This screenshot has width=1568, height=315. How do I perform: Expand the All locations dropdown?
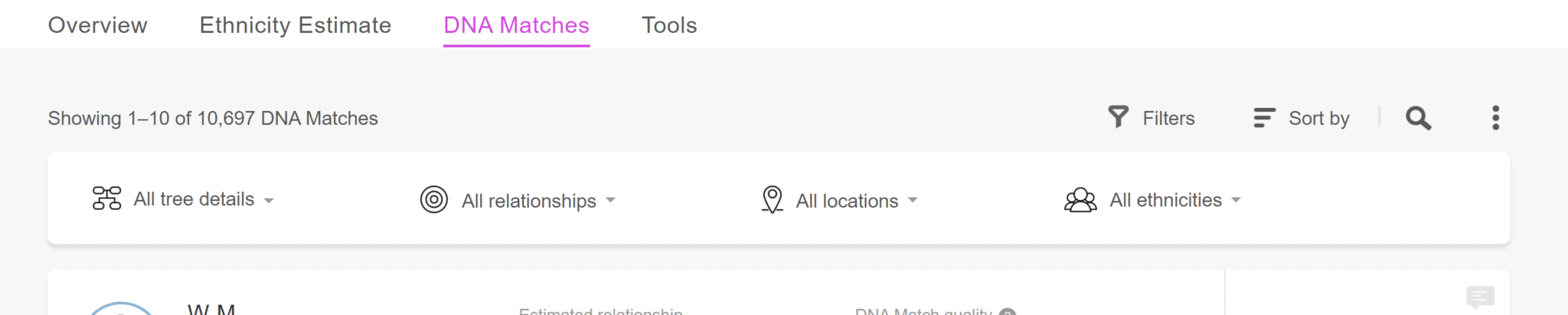click(856, 201)
